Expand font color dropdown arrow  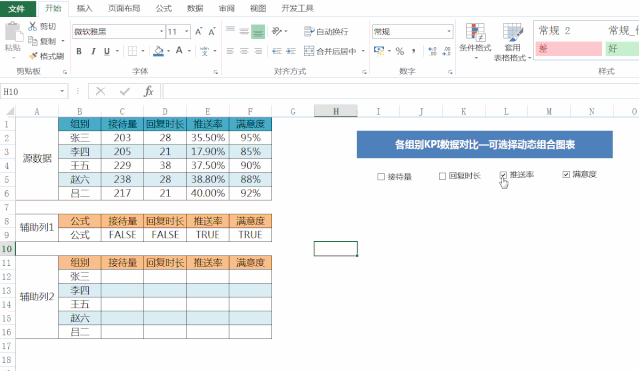[x=189, y=51]
